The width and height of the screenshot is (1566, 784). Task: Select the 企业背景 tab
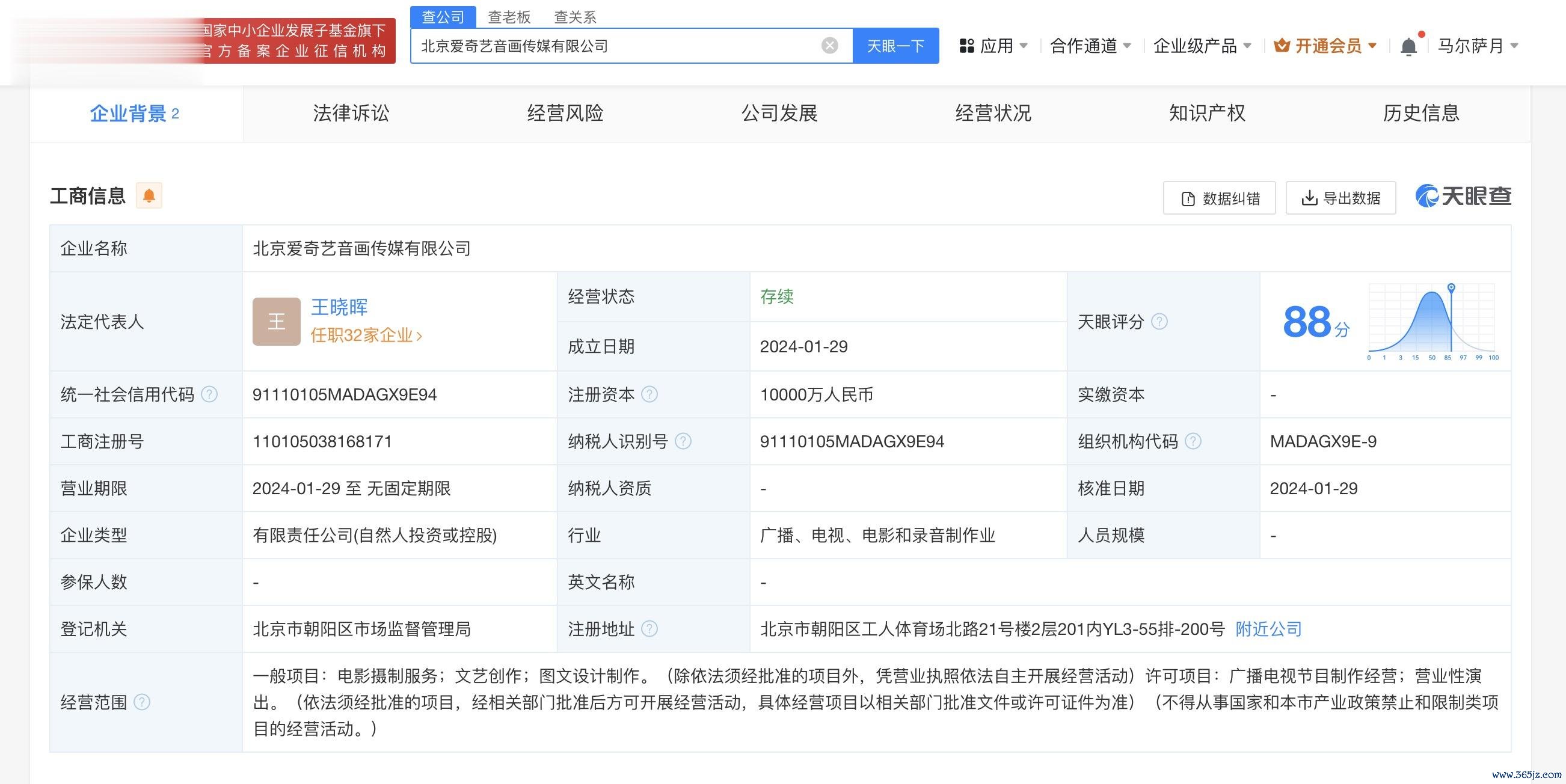[x=136, y=113]
